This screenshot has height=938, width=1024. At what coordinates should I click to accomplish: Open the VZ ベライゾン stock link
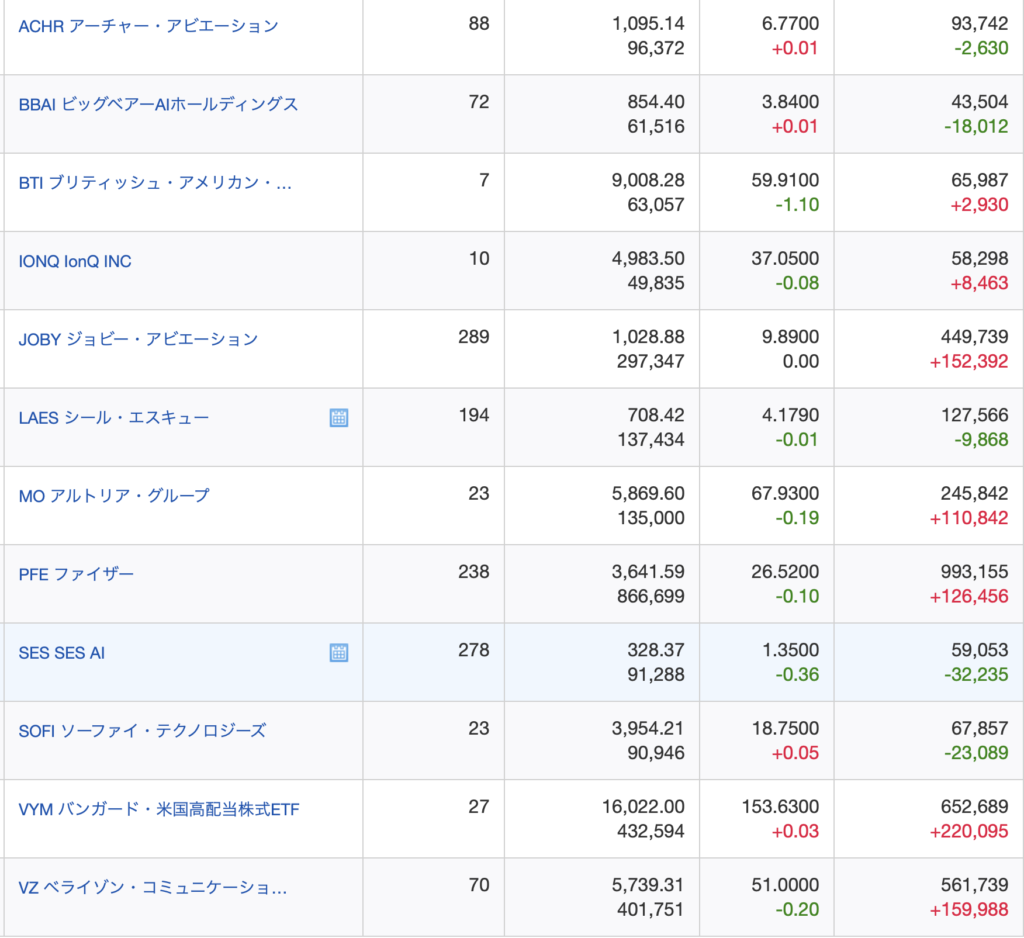[x=153, y=887]
